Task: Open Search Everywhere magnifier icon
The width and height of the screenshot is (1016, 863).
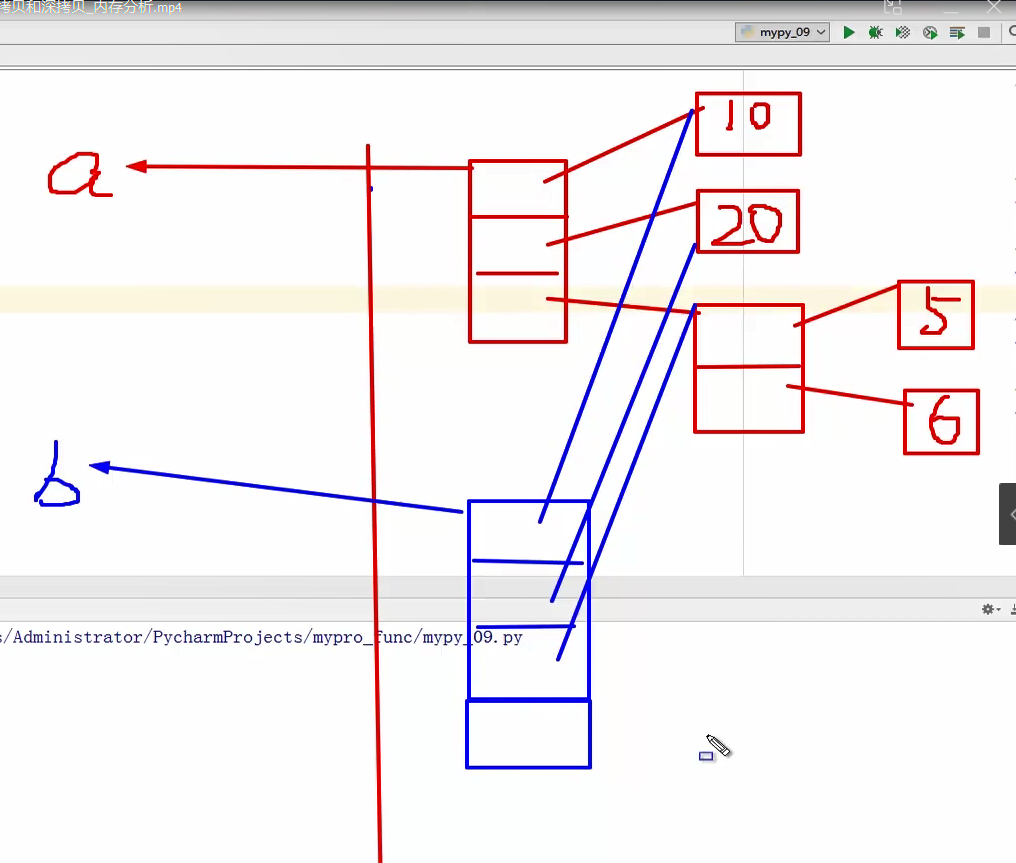Action: [1010, 32]
